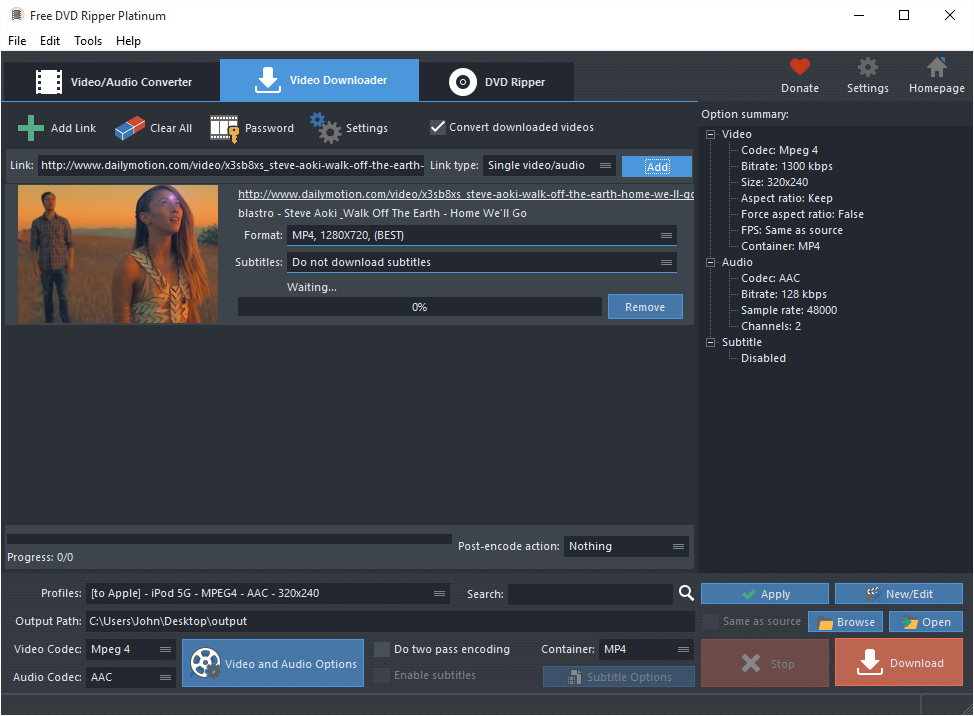Click the Clear All eraser icon
This screenshot has width=974, height=716.
coord(130,128)
